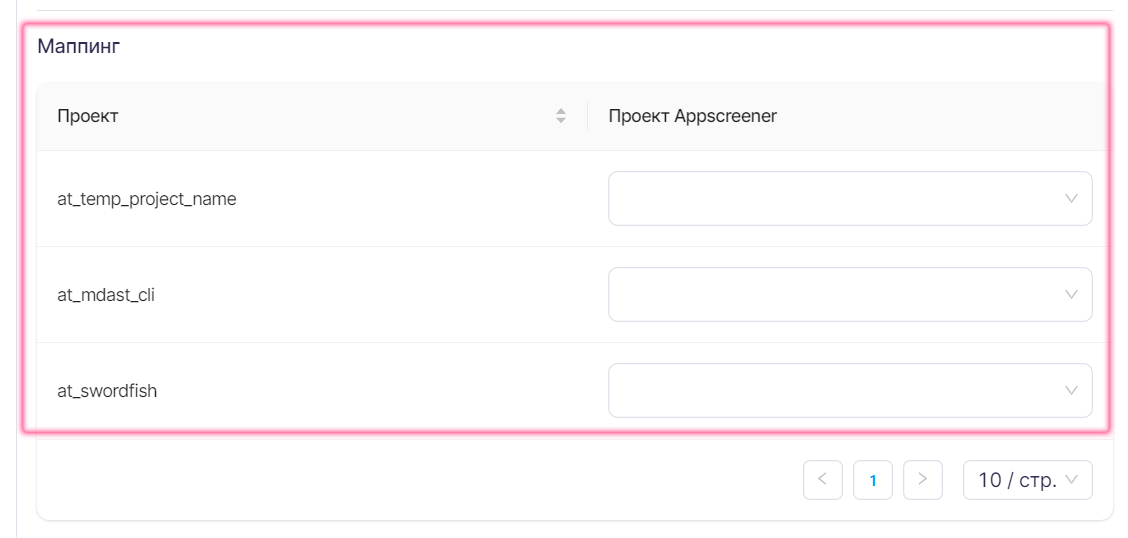The width and height of the screenshot is (1128, 538).
Task: Select the at_mdast_cli project name
Action: pyautogui.click(x=106, y=295)
